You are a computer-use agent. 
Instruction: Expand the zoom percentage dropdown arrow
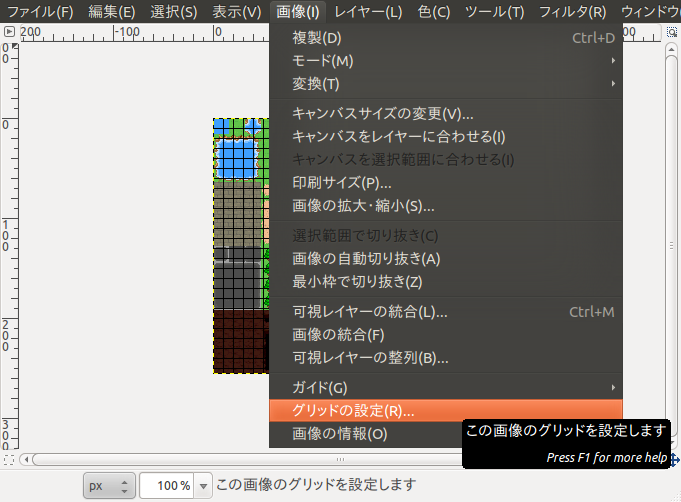pos(204,485)
